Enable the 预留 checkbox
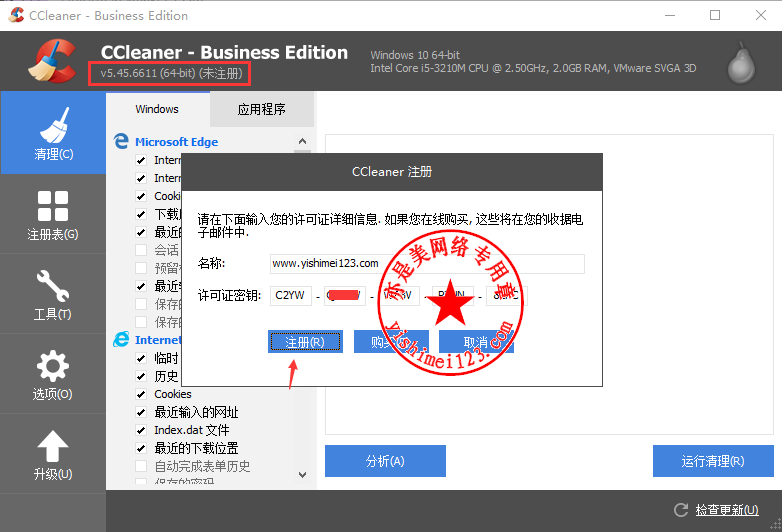 point(141,268)
